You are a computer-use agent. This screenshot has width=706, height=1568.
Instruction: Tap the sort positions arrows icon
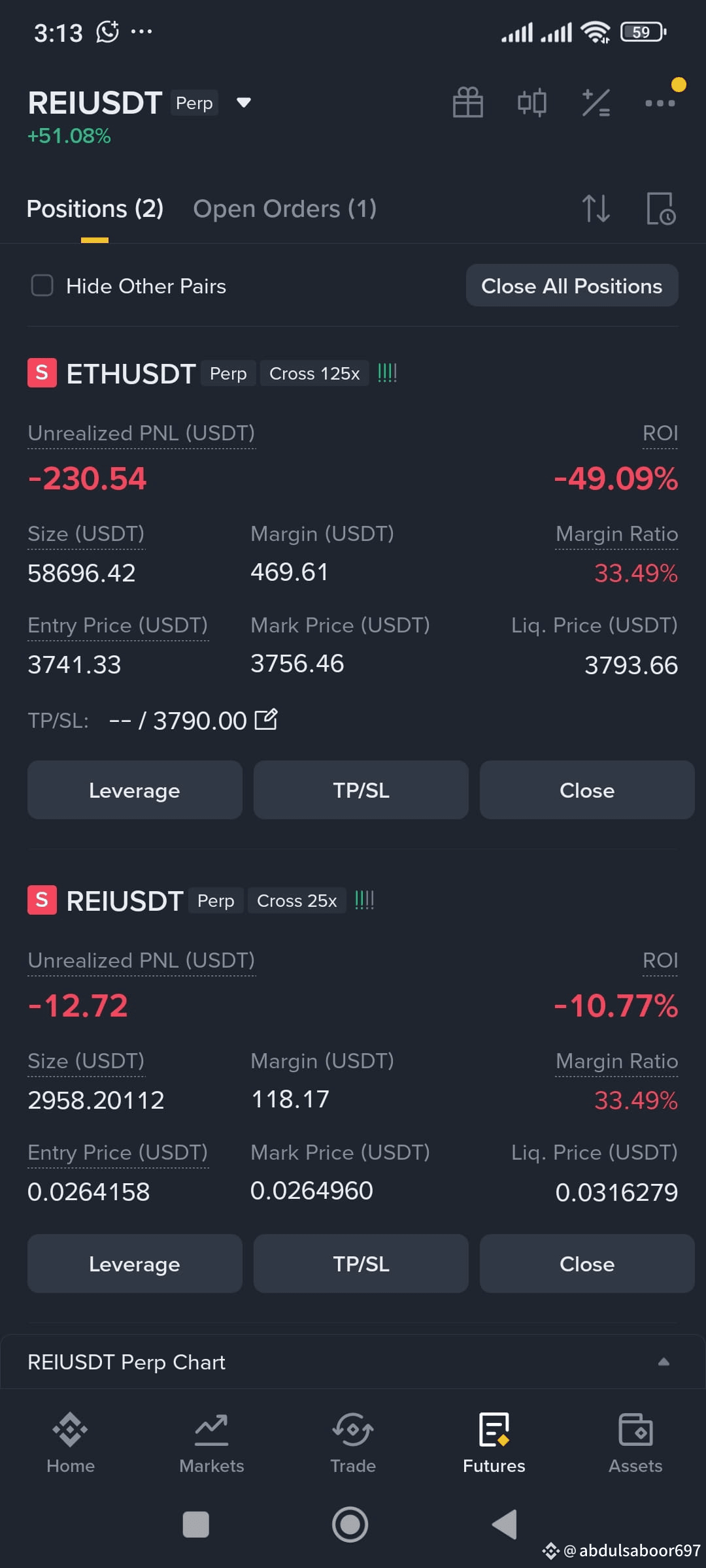coord(596,208)
